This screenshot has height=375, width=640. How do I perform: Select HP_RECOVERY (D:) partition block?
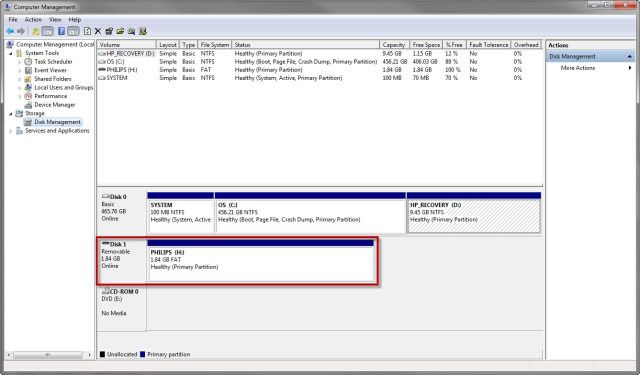[474, 213]
